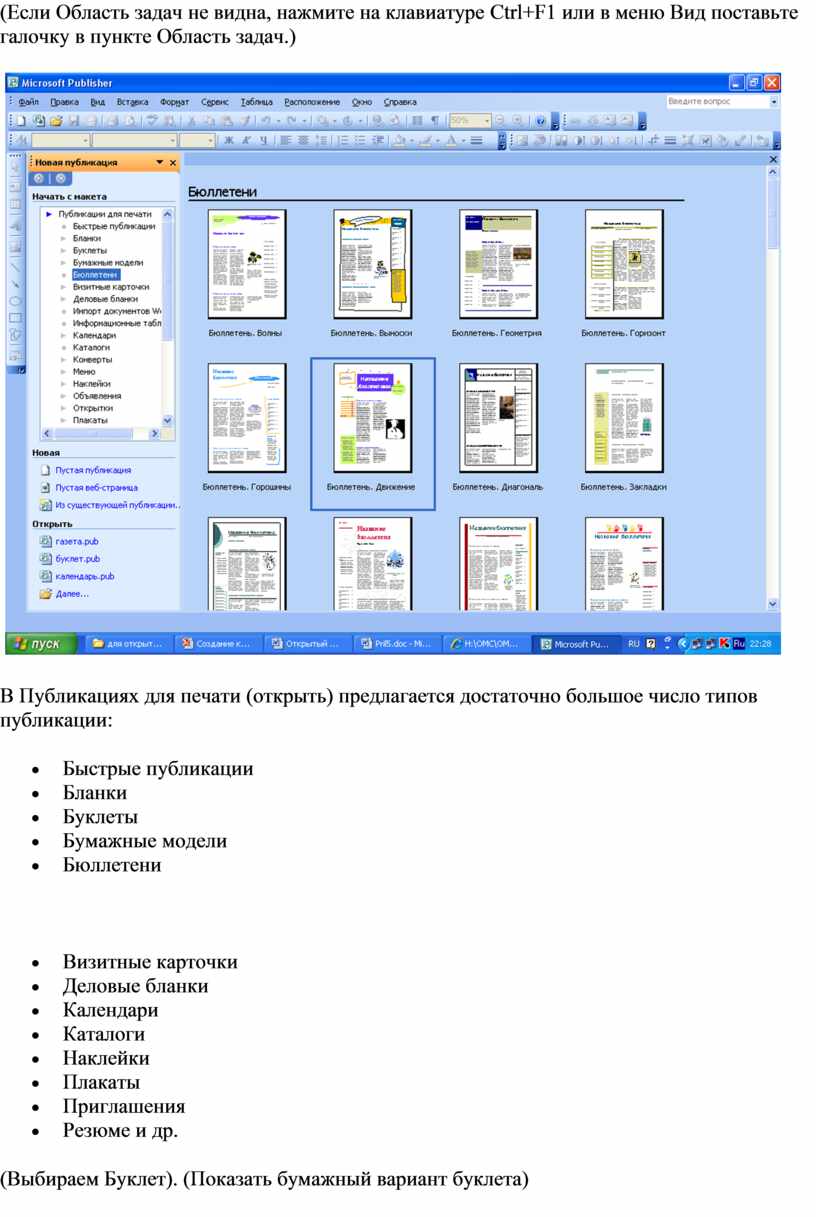
Task: Open the font size dropdown
Action: pyautogui.click(x=210, y=141)
